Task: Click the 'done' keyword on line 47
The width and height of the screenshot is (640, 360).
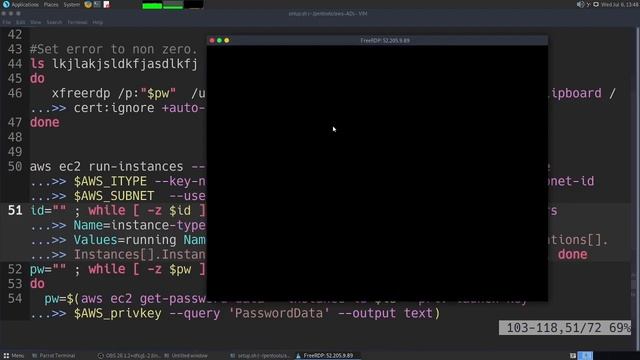Action: pyautogui.click(x=44, y=122)
